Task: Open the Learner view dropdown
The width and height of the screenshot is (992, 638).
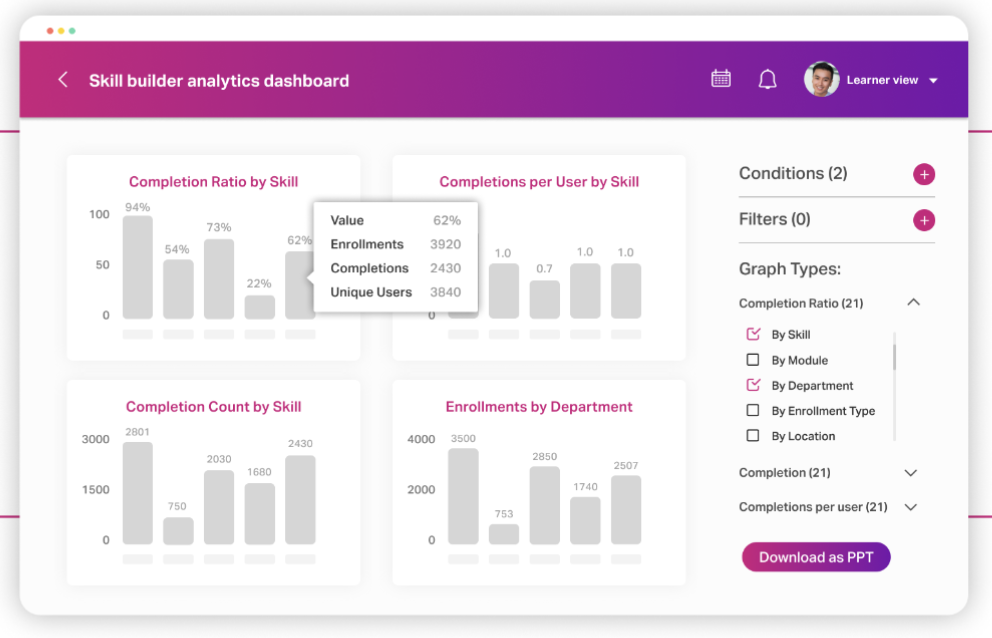Action: (x=933, y=81)
